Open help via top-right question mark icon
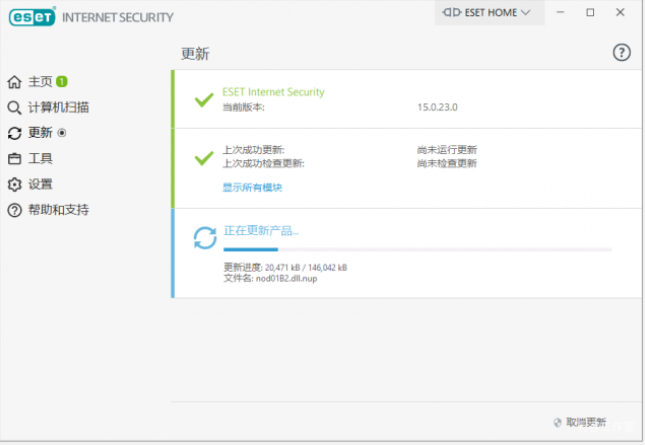The image size is (645, 445). [621, 53]
